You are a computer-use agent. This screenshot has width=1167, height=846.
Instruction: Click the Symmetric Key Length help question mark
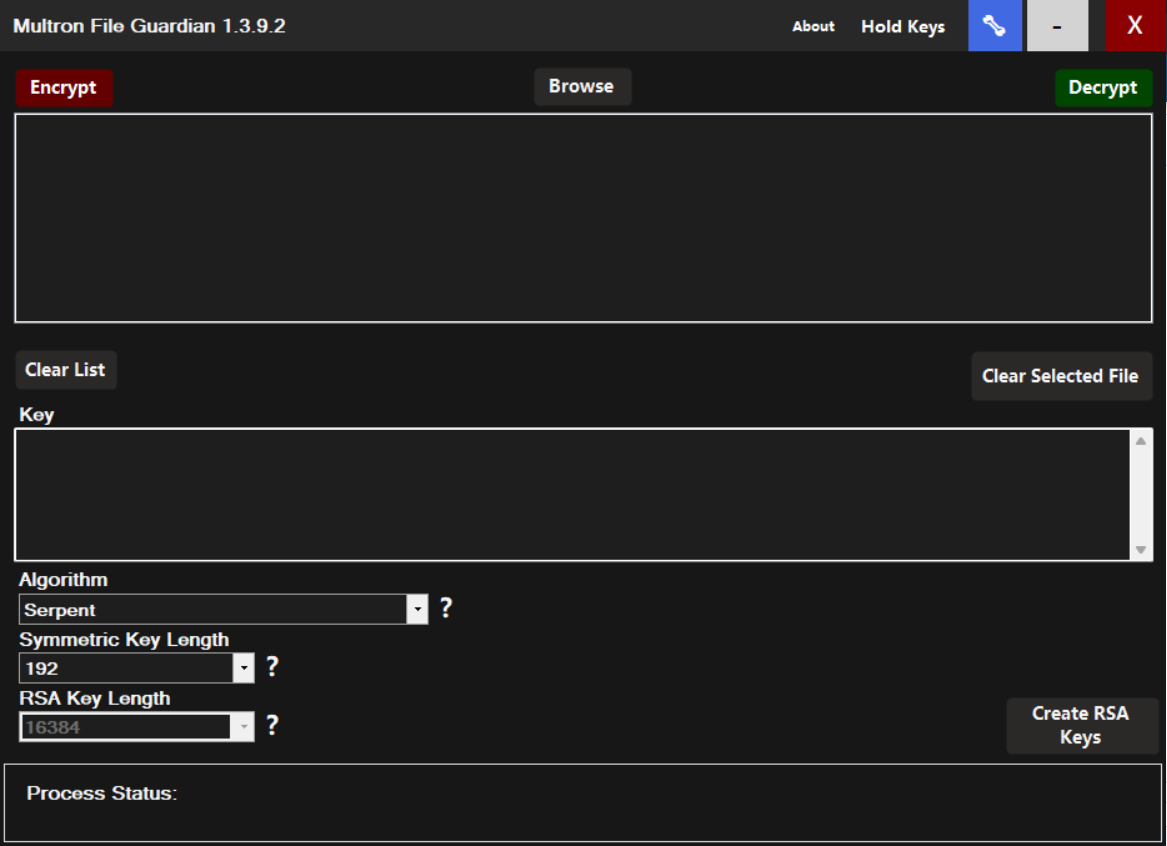pos(272,666)
